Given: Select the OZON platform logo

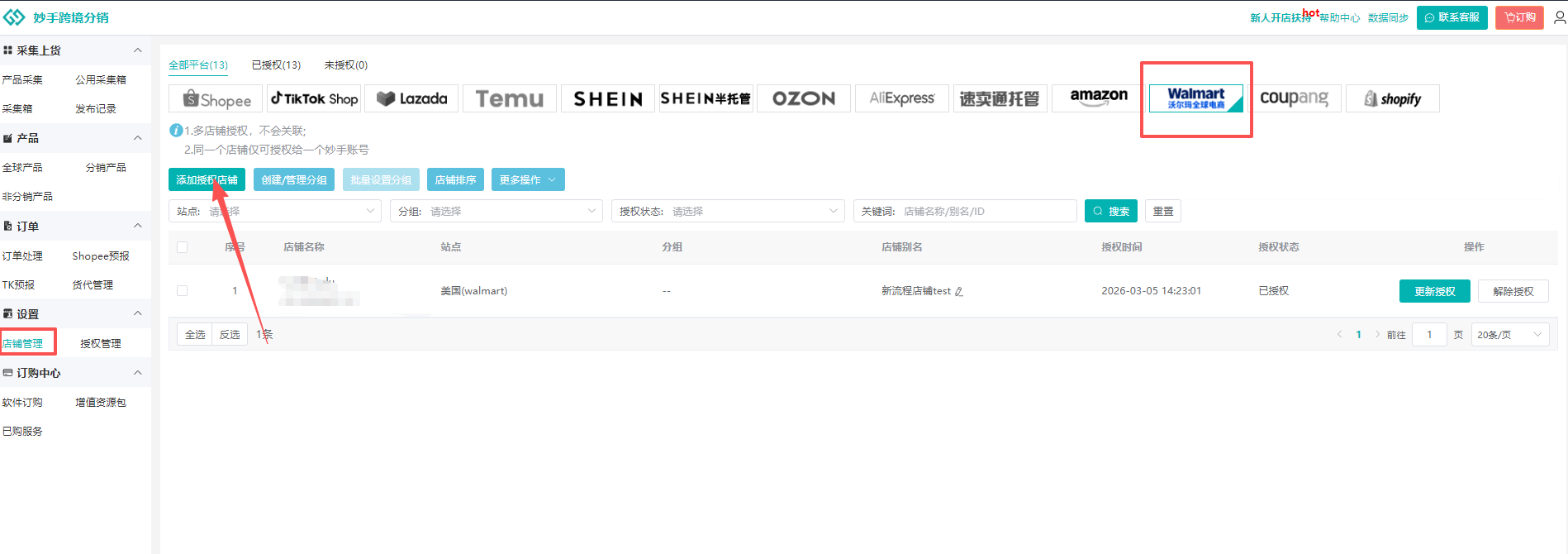Looking at the screenshot, I should pos(804,98).
